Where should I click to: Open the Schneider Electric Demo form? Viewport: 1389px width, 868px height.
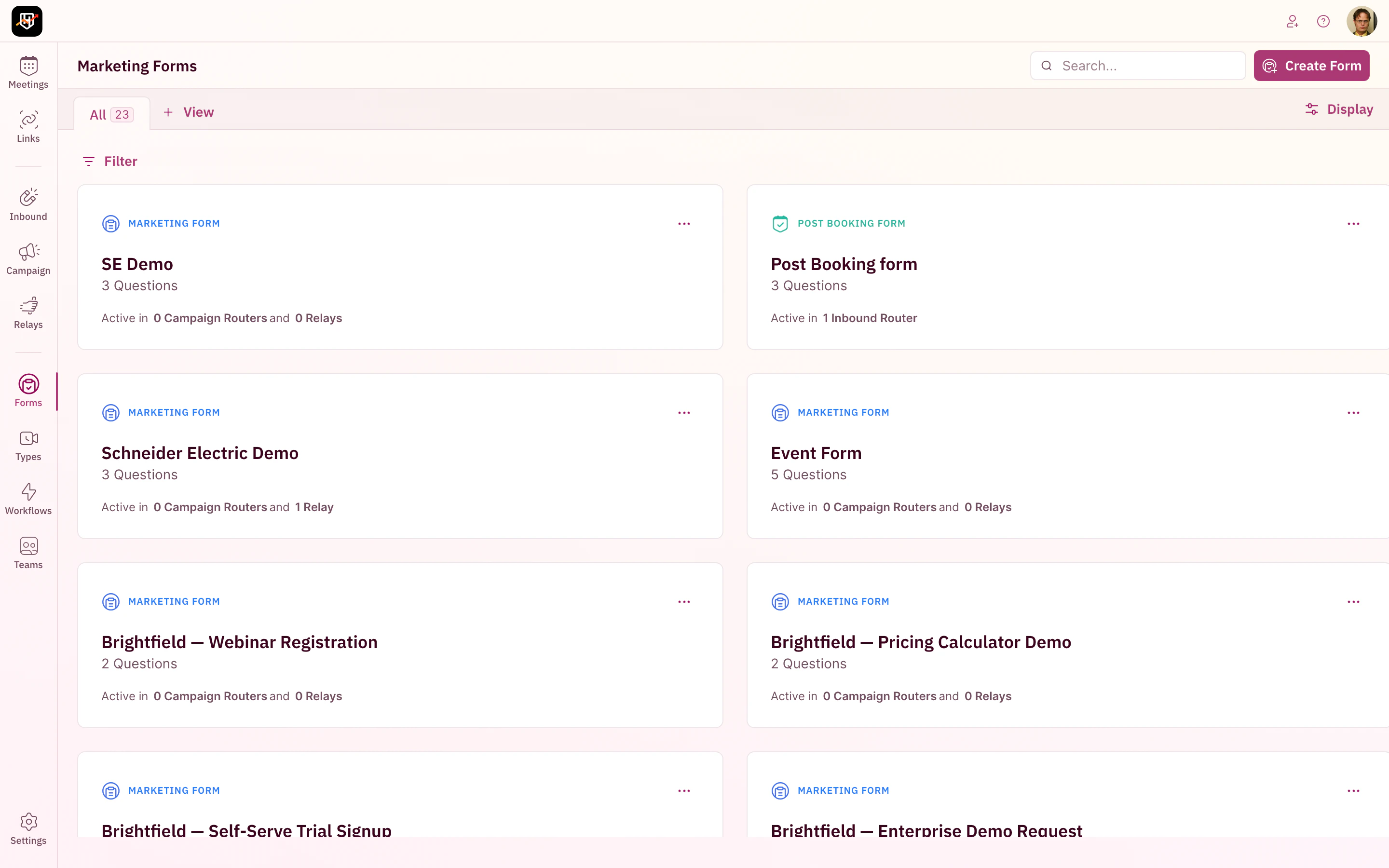(x=200, y=453)
